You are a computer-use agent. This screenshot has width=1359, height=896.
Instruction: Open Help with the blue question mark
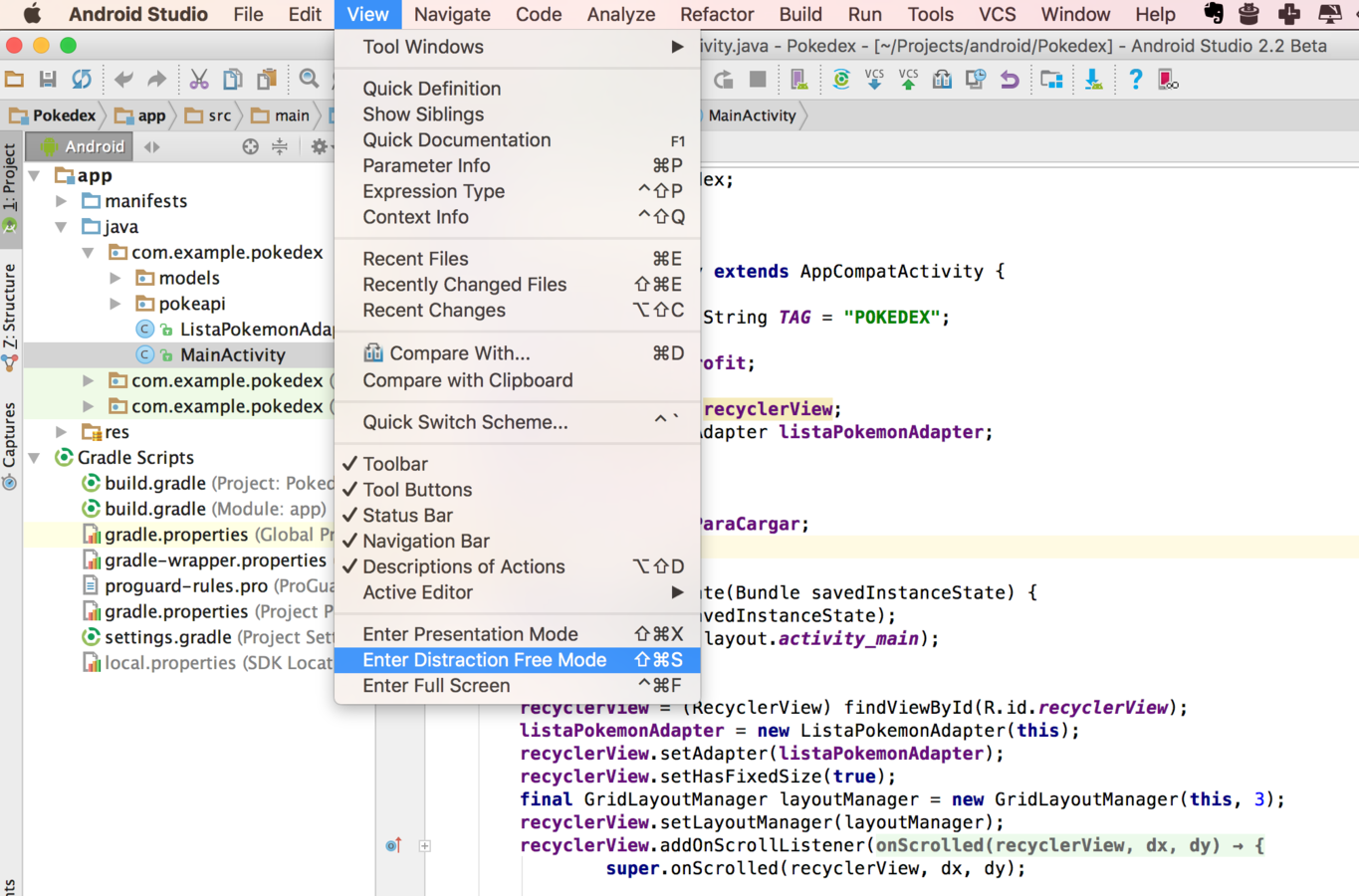tap(1135, 80)
